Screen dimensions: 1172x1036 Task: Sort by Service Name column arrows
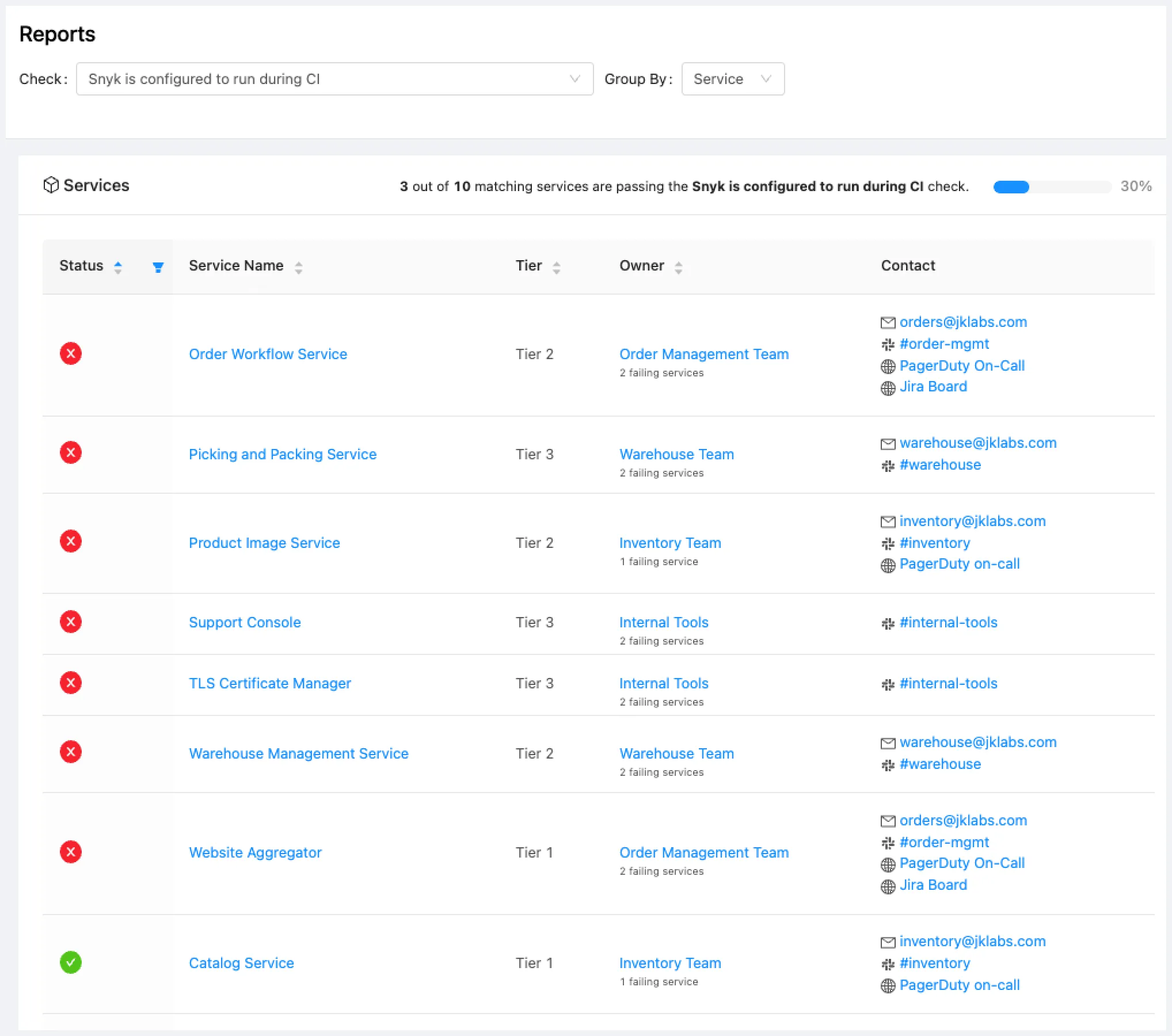(x=298, y=267)
